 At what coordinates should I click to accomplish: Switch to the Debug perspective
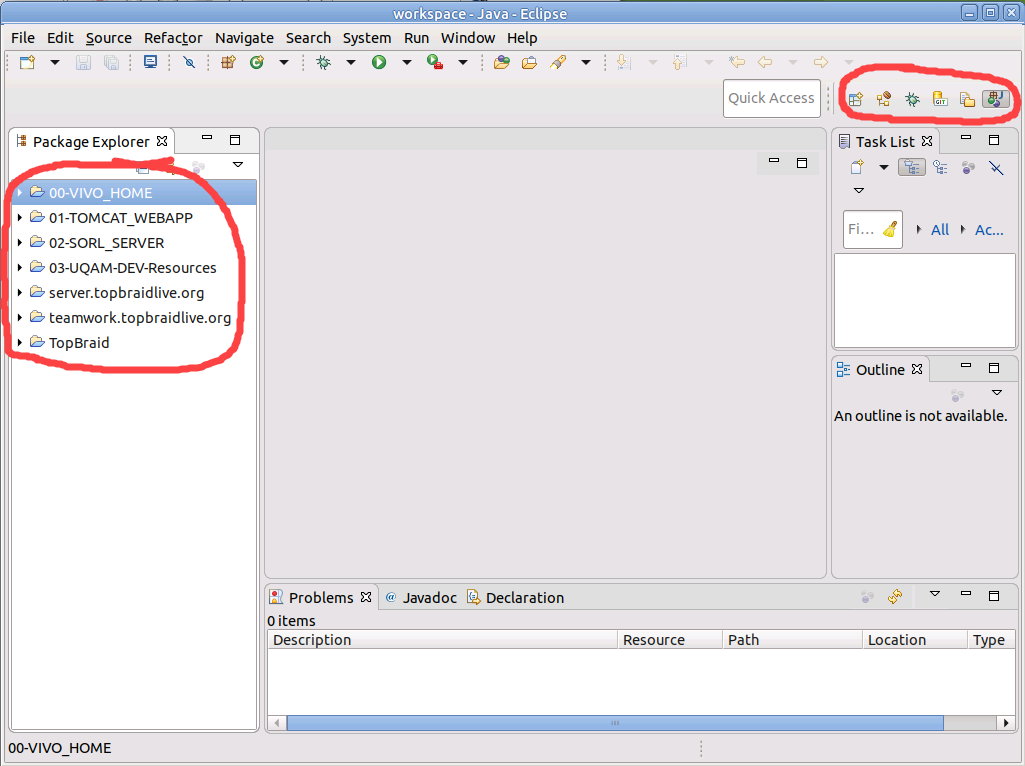tap(913, 99)
